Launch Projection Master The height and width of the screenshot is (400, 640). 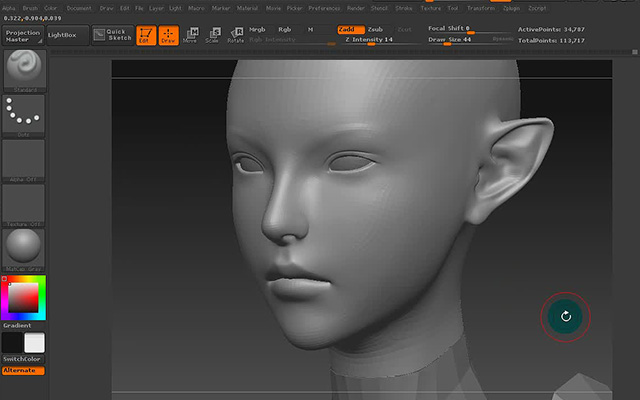[23, 36]
